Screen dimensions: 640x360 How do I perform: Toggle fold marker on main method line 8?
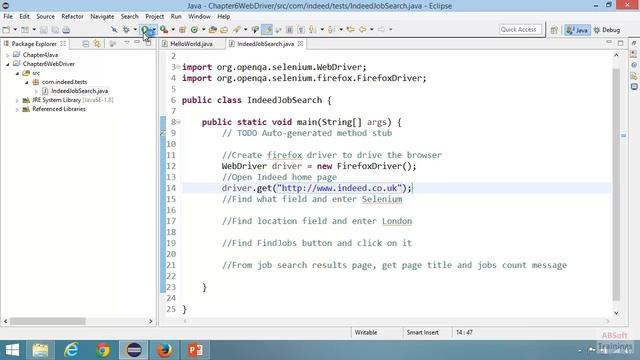178,122
